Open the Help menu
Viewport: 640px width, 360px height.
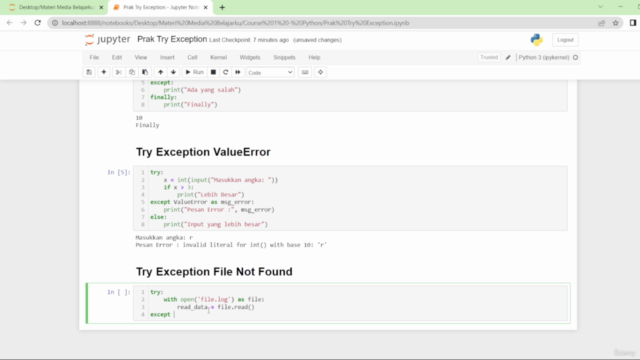[314, 58]
